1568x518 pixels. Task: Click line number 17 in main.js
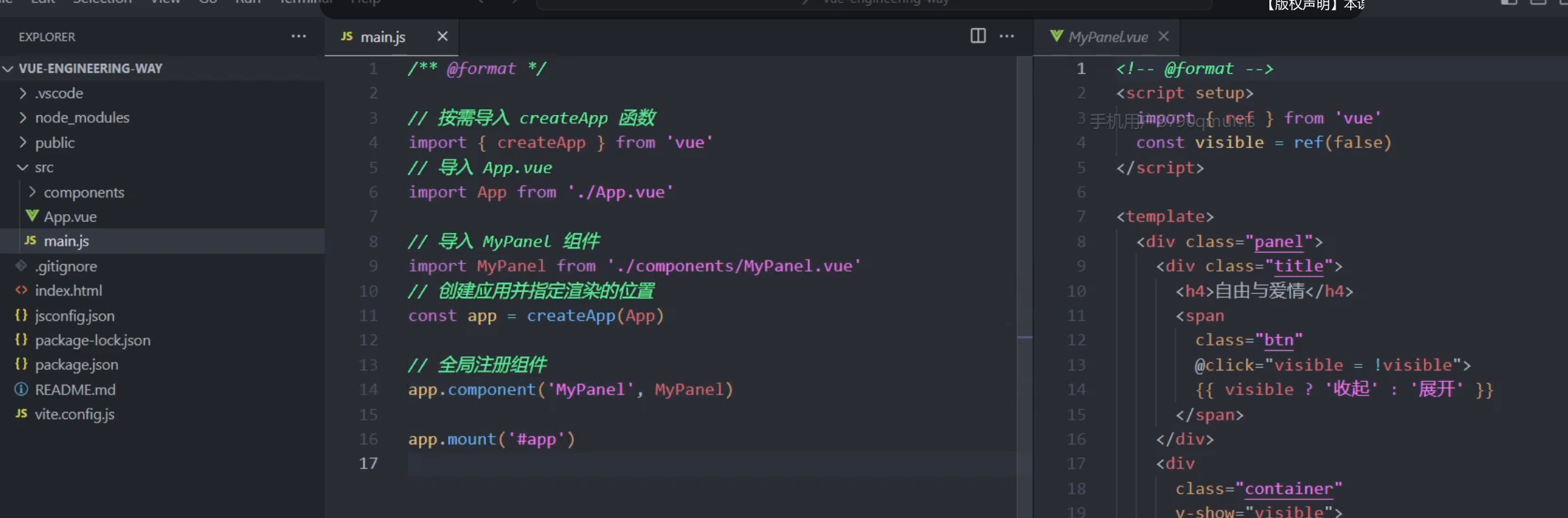(x=369, y=463)
